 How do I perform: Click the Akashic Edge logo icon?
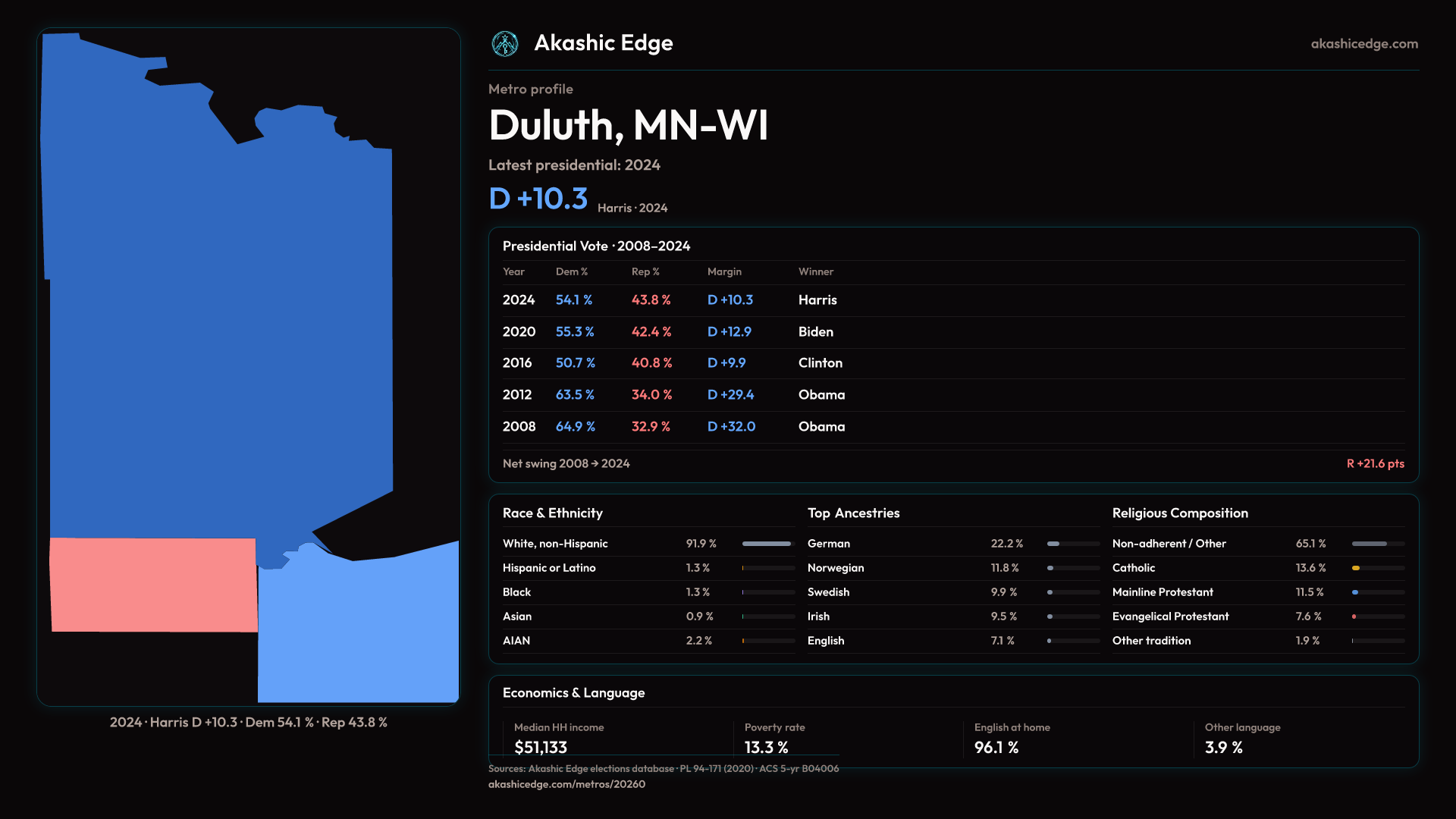505,44
